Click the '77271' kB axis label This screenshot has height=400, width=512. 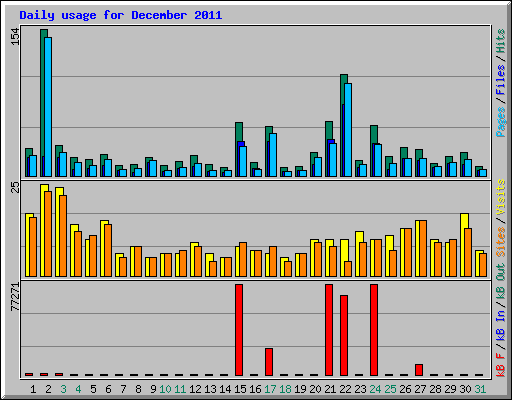click(15, 297)
